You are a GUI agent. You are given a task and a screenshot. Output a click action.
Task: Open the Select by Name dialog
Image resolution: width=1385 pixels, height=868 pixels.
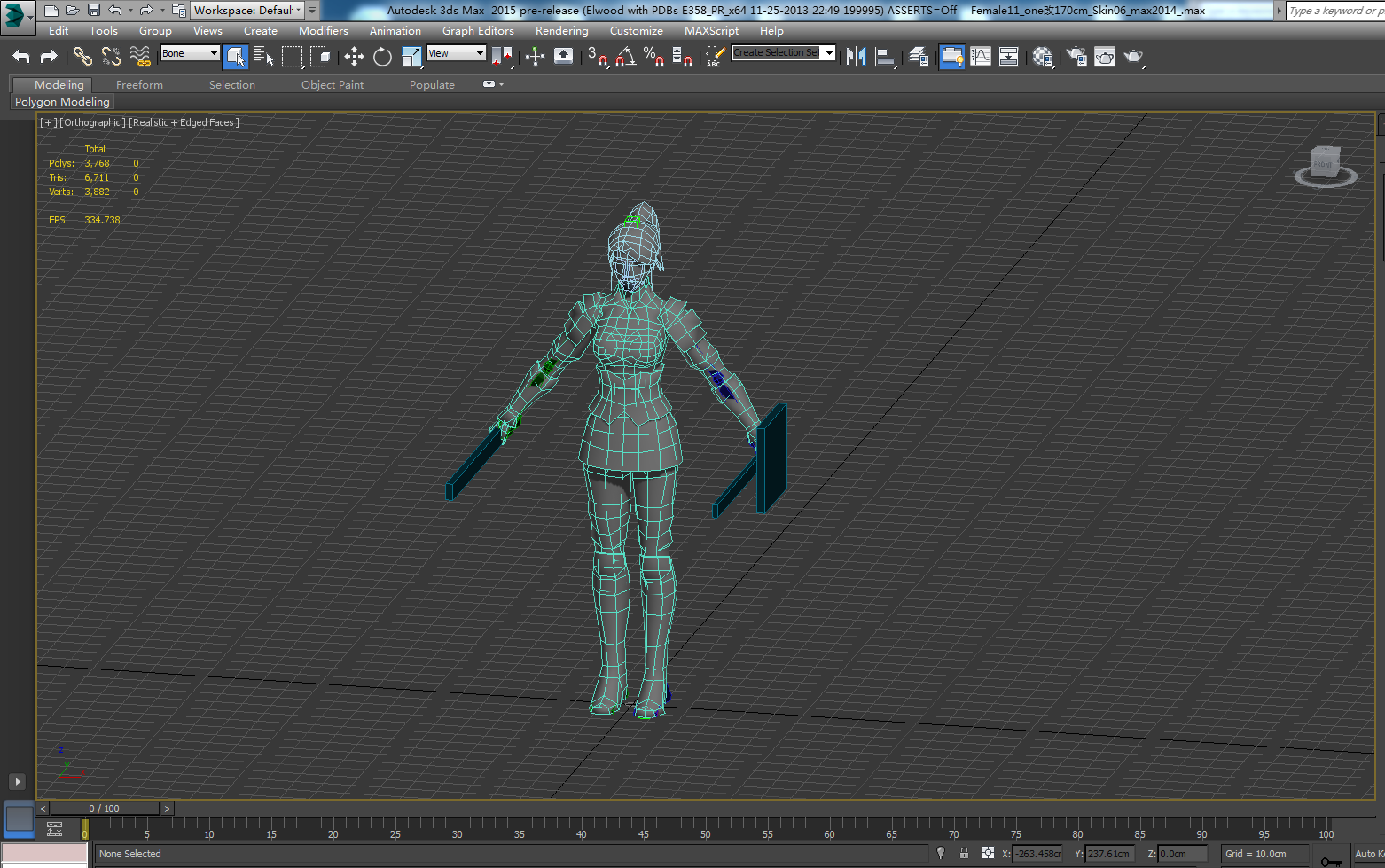pos(263,57)
